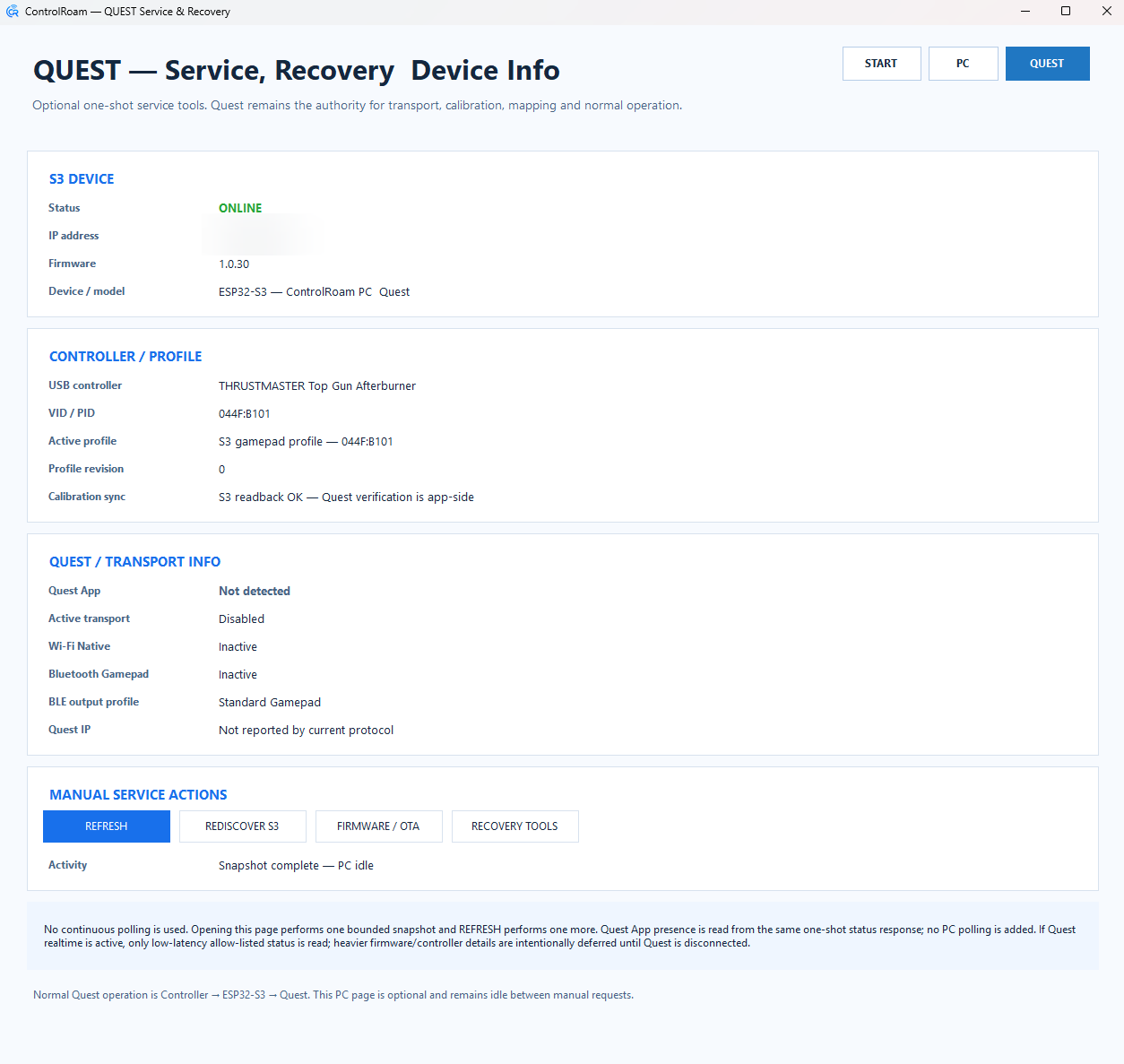The height and width of the screenshot is (1064, 1124).
Task: Click 'S3 gamepad profile — 044F:B101' value
Action: pos(306,442)
